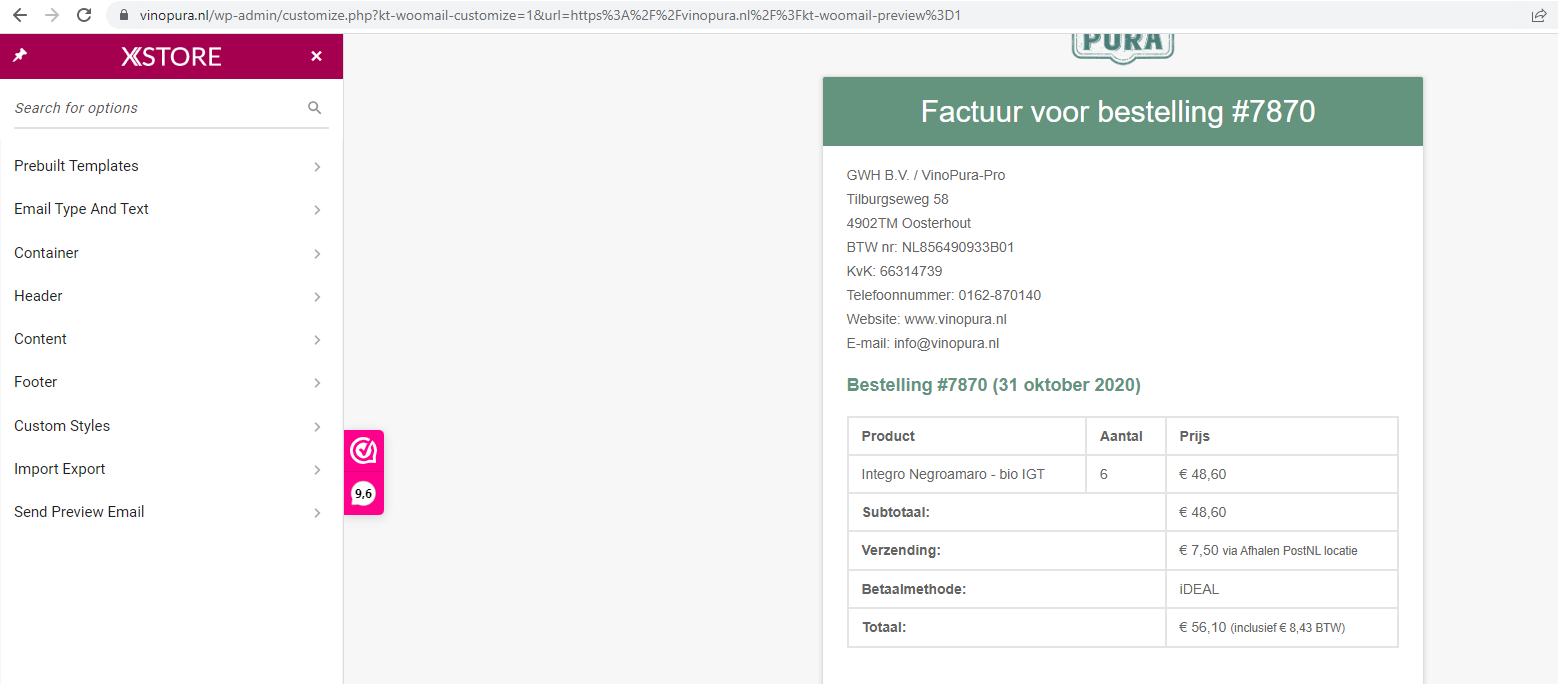The width and height of the screenshot is (1558, 684).
Task: Open the Prebuilt Templates section
Action: (171, 166)
